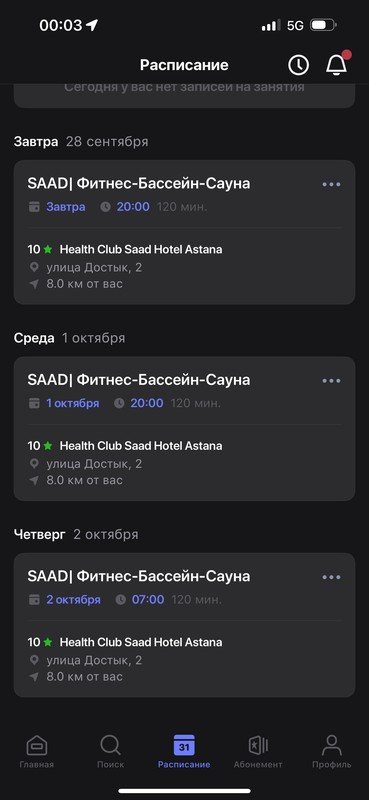Open three-dot menu for 2 October booking
The height and width of the screenshot is (800, 369).
point(331,577)
